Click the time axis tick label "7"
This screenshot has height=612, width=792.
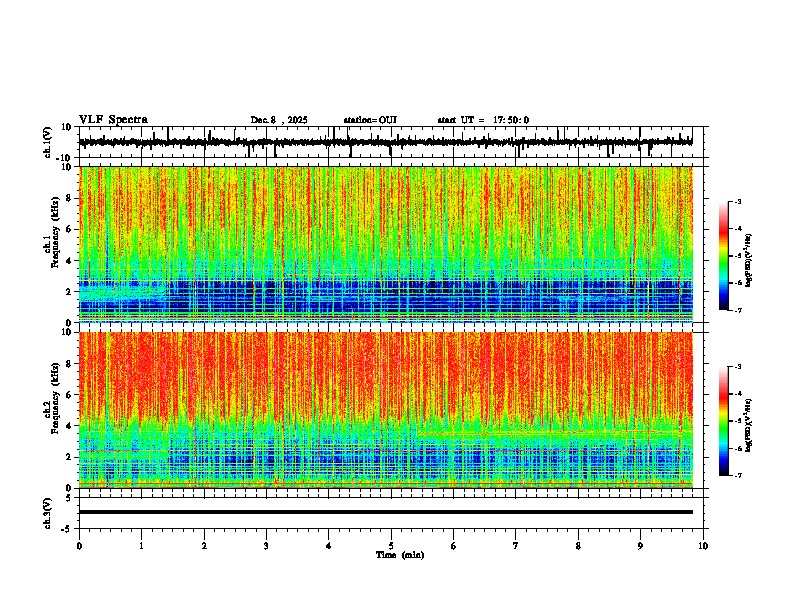coord(516,546)
